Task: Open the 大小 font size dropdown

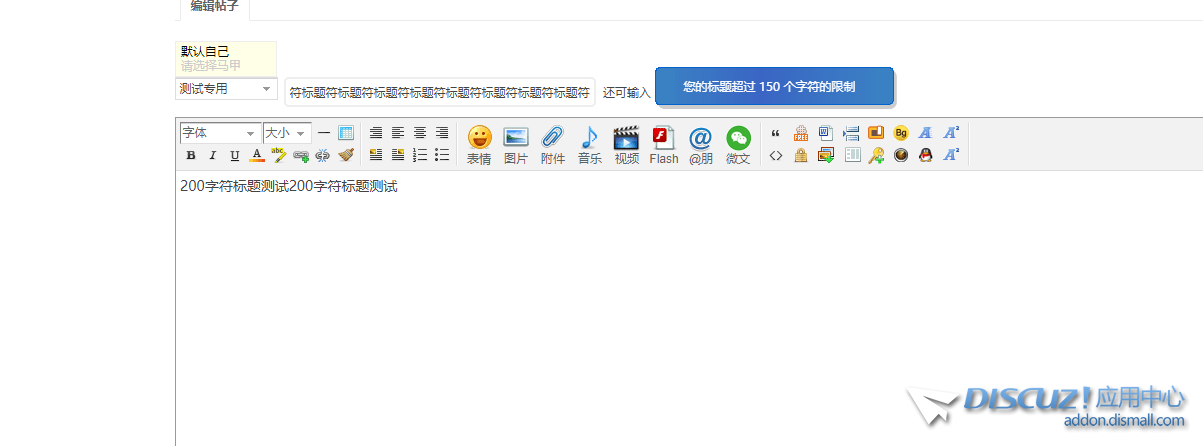Action: pyautogui.click(x=286, y=133)
